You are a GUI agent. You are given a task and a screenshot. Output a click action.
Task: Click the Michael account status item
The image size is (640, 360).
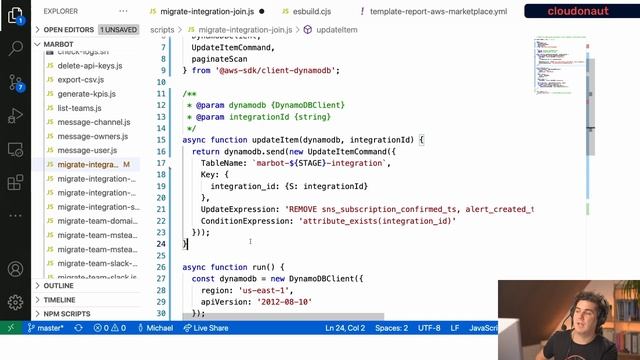pyautogui.click(x=156, y=328)
